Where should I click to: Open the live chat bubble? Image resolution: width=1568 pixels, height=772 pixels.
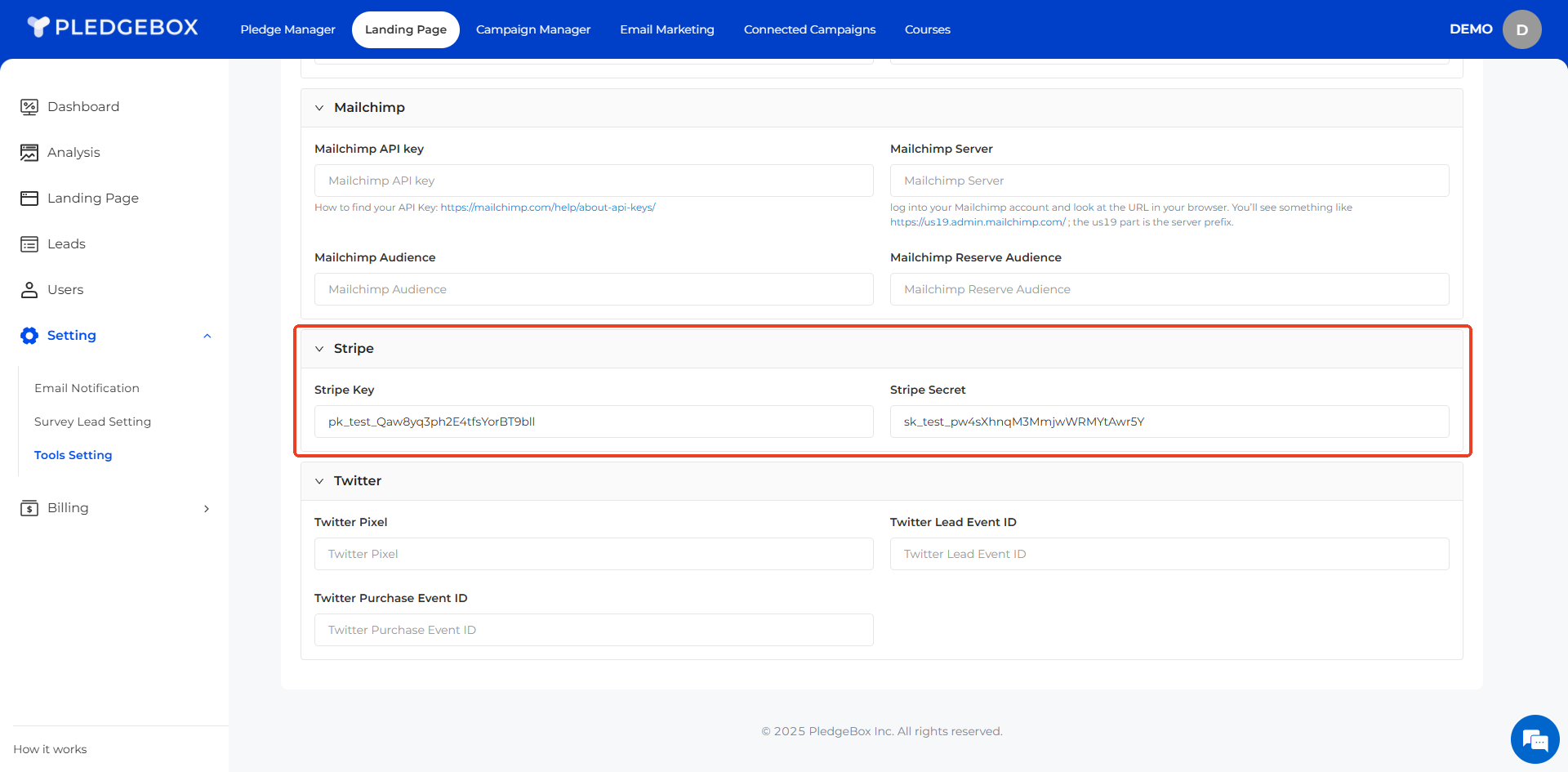[x=1535, y=739]
